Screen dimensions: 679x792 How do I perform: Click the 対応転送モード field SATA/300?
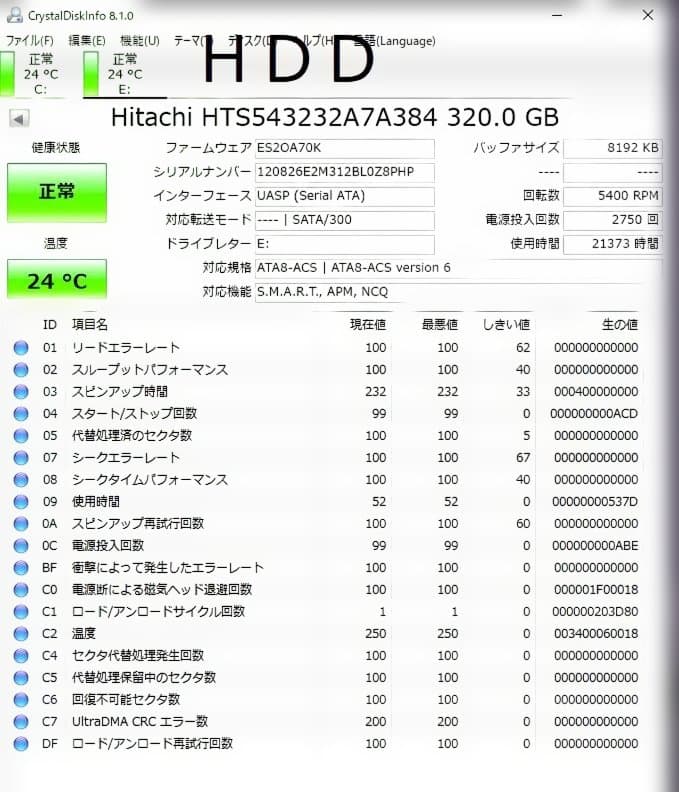(x=345, y=220)
